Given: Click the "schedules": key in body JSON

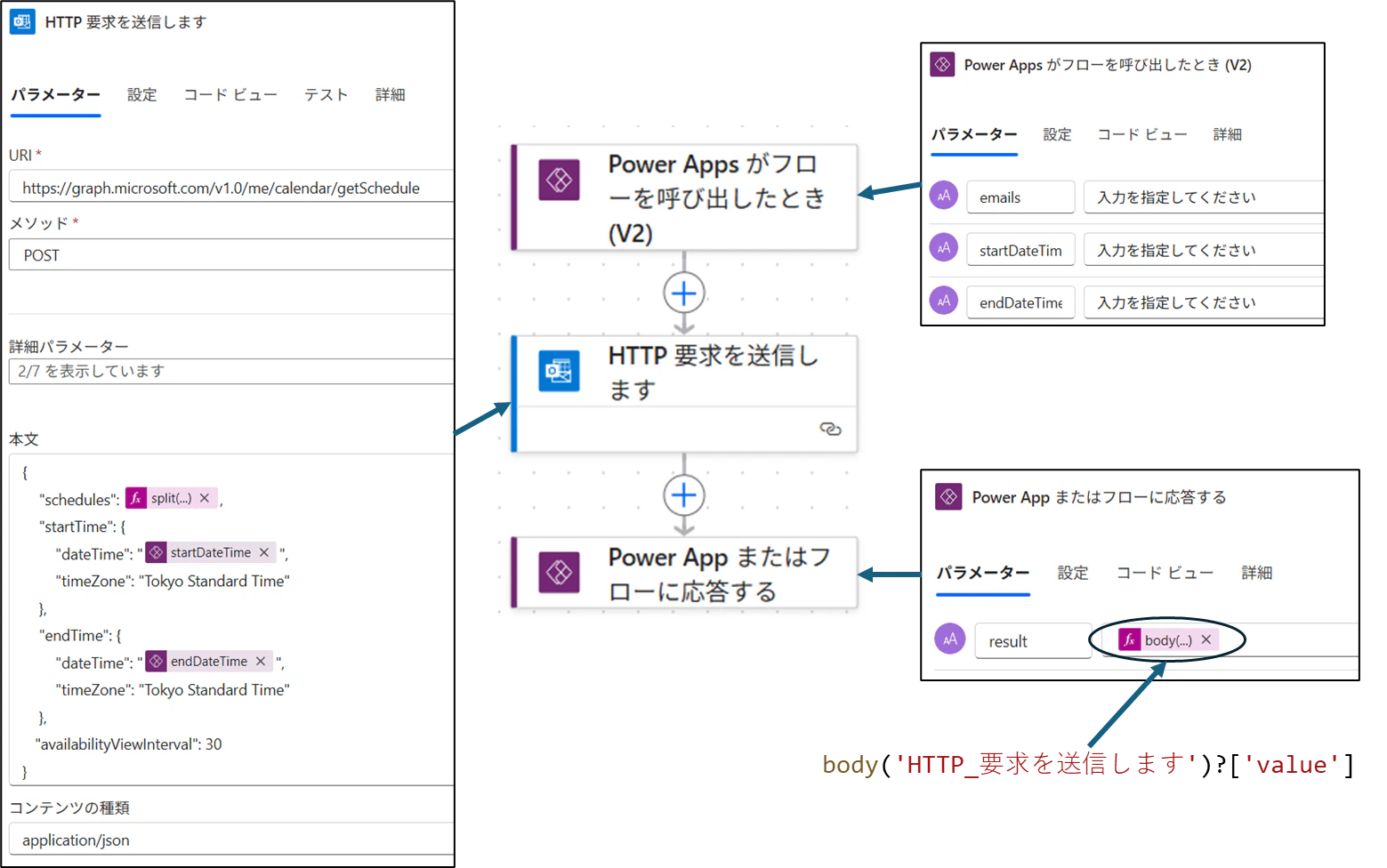Looking at the screenshot, I should [79, 499].
